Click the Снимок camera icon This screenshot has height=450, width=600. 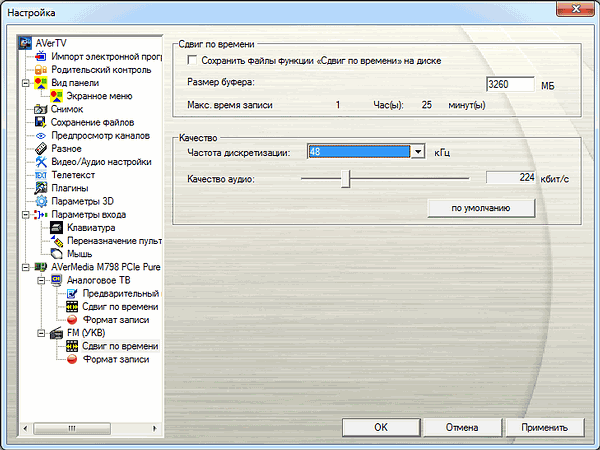(x=41, y=109)
